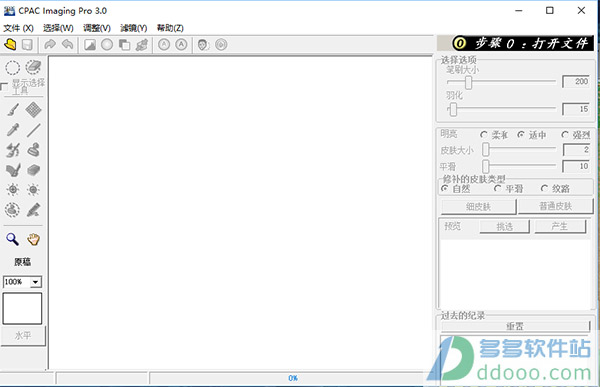Select the rubber stamp tool

(33, 150)
